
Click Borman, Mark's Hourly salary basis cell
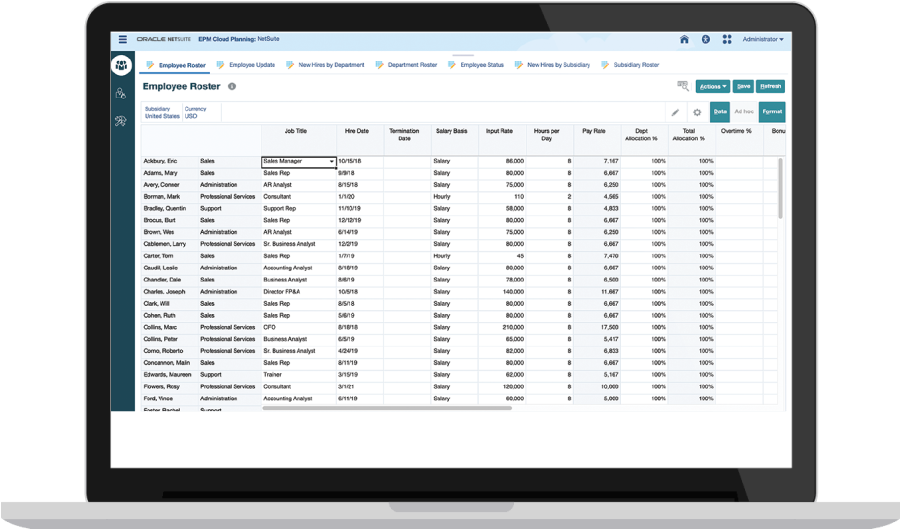pos(455,197)
